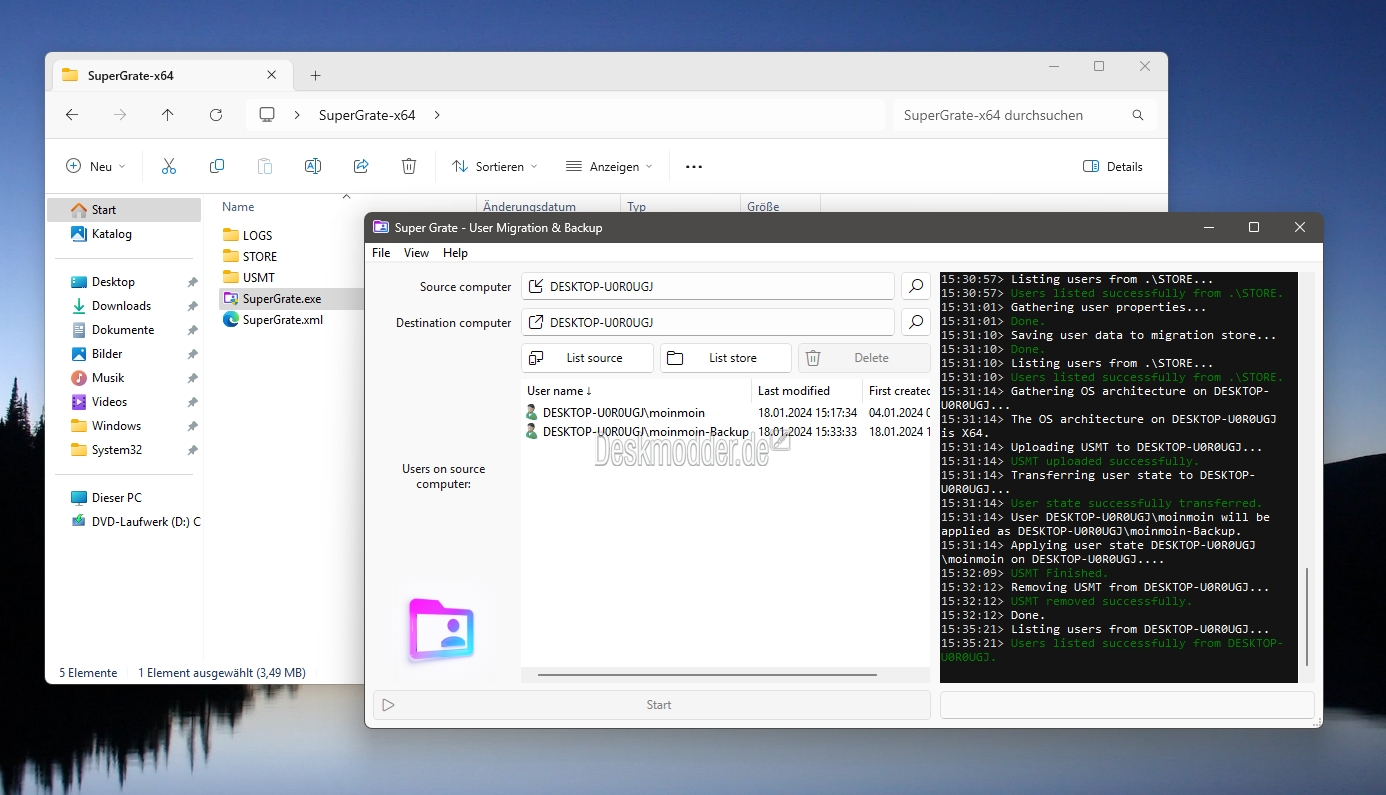1386x795 pixels.
Task: Select the LOGS folder
Action: pos(248,235)
